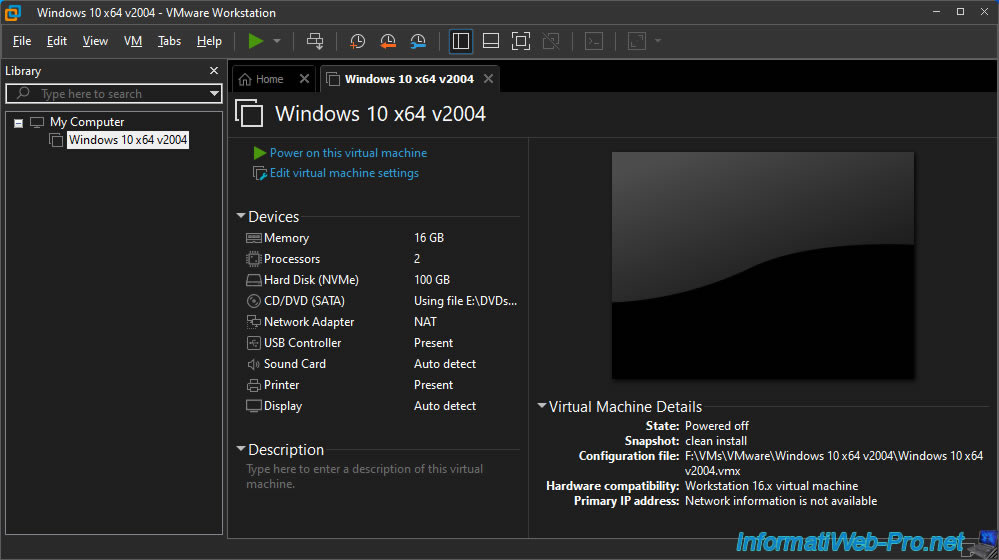Click the Powered off state text
Image resolution: width=999 pixels, height=560 pixels.
(x=716, y=426)
